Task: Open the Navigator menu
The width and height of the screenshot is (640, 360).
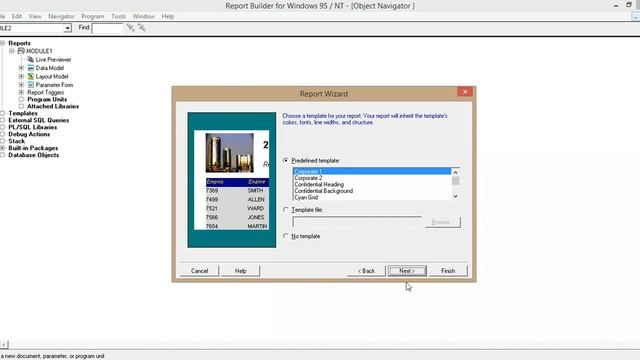Action: [61, 16]
